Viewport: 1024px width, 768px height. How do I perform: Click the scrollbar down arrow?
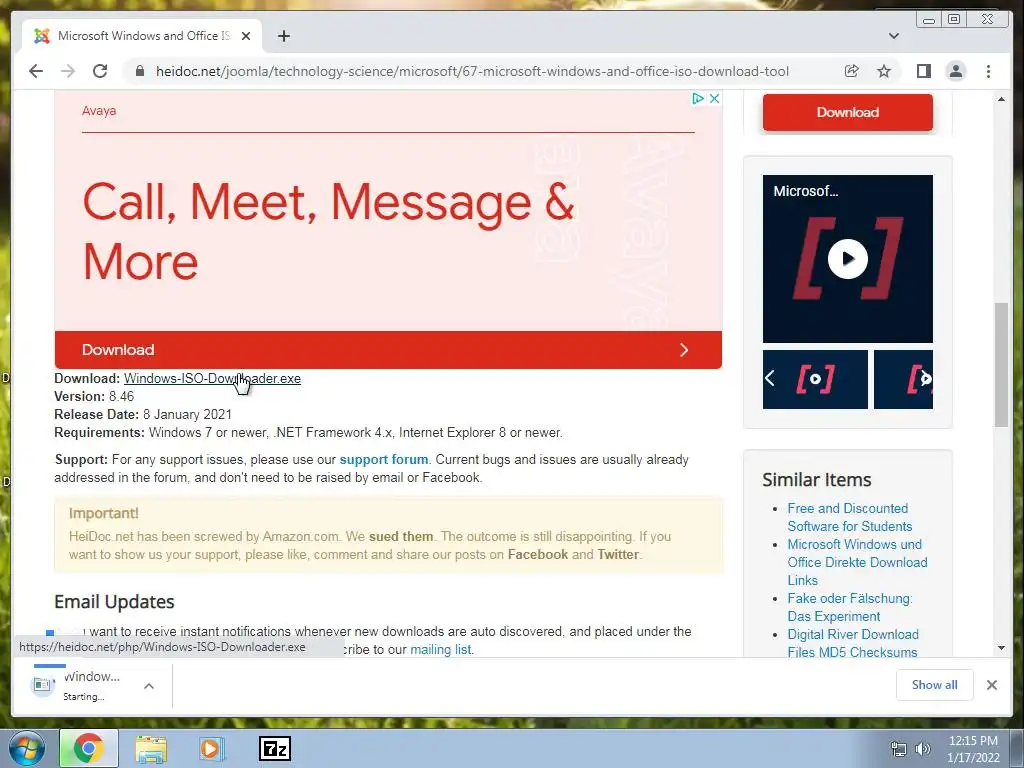[1001, 648]
